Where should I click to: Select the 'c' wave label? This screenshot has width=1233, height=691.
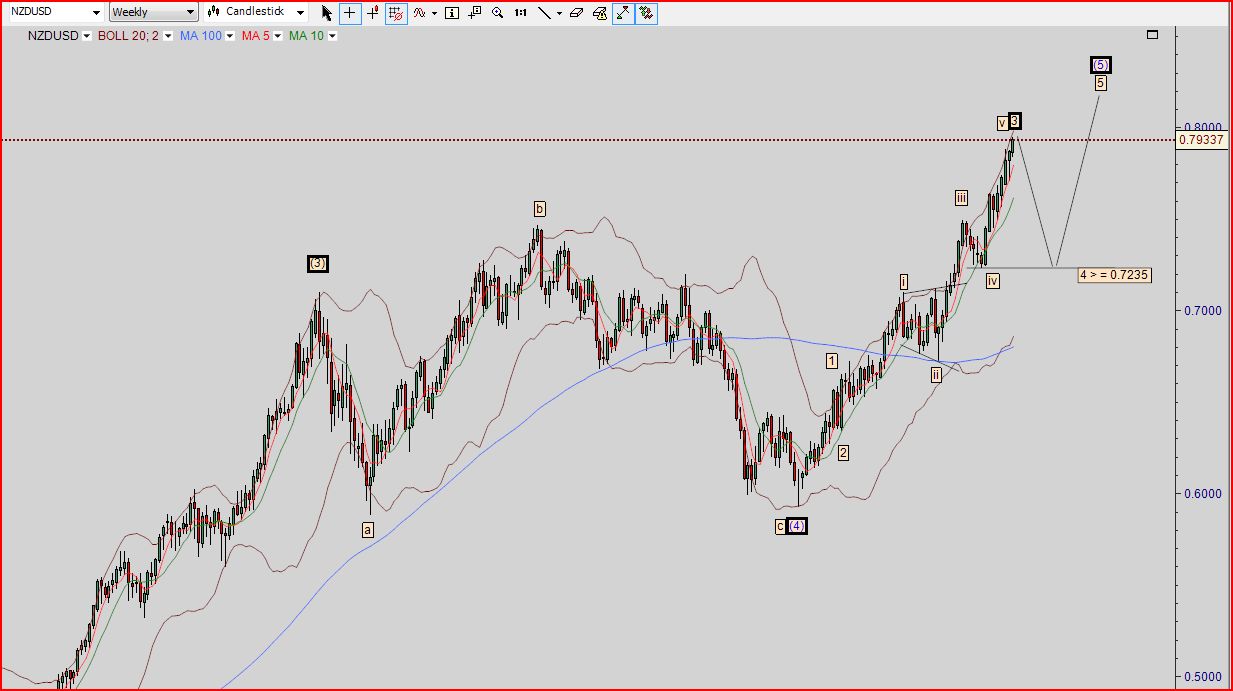tap(780, 526)
